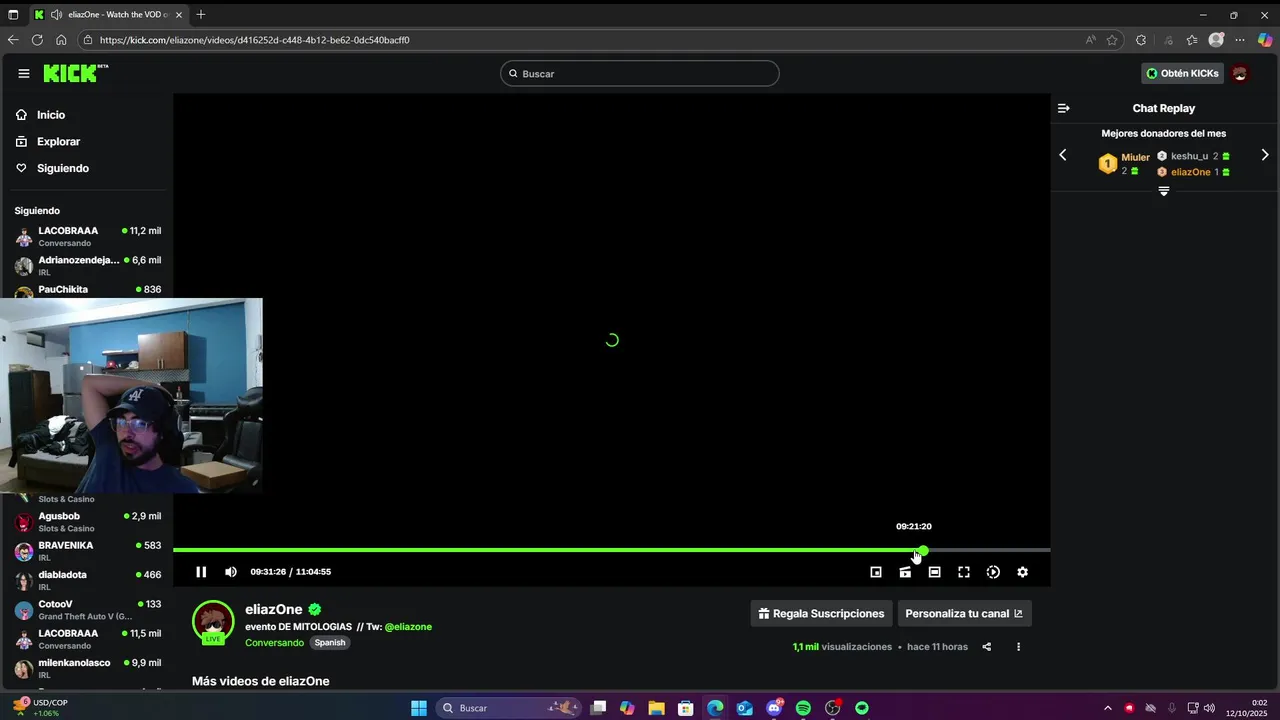Click the Spanish language tag
The width and height of the screenshot is (1280, 720).
330,643
